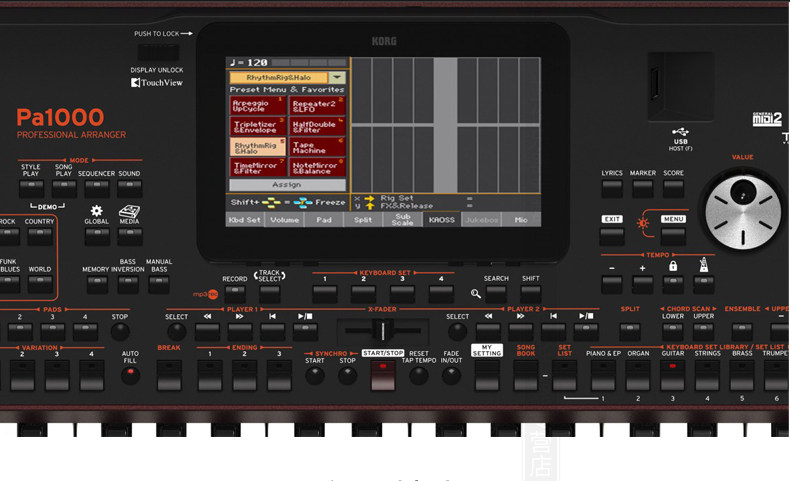Click the Search button beside magnifier icon
Viewport: 790px width, 481px height.
[x=496, y=294]
